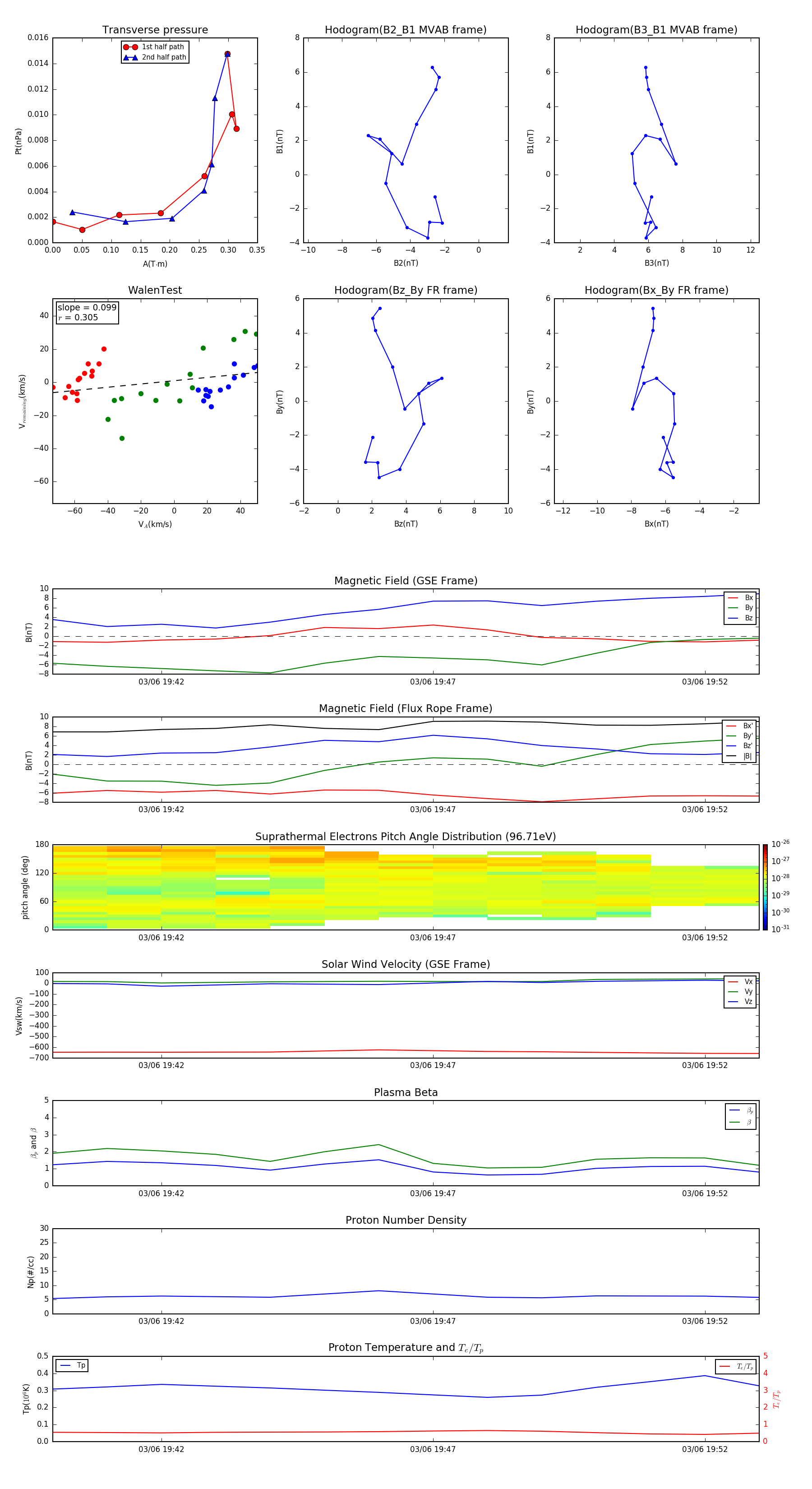Click the 'pitch angle (deg)' axis label
The height and width of the screenshot is (1489, 812).
click(25, 887)
